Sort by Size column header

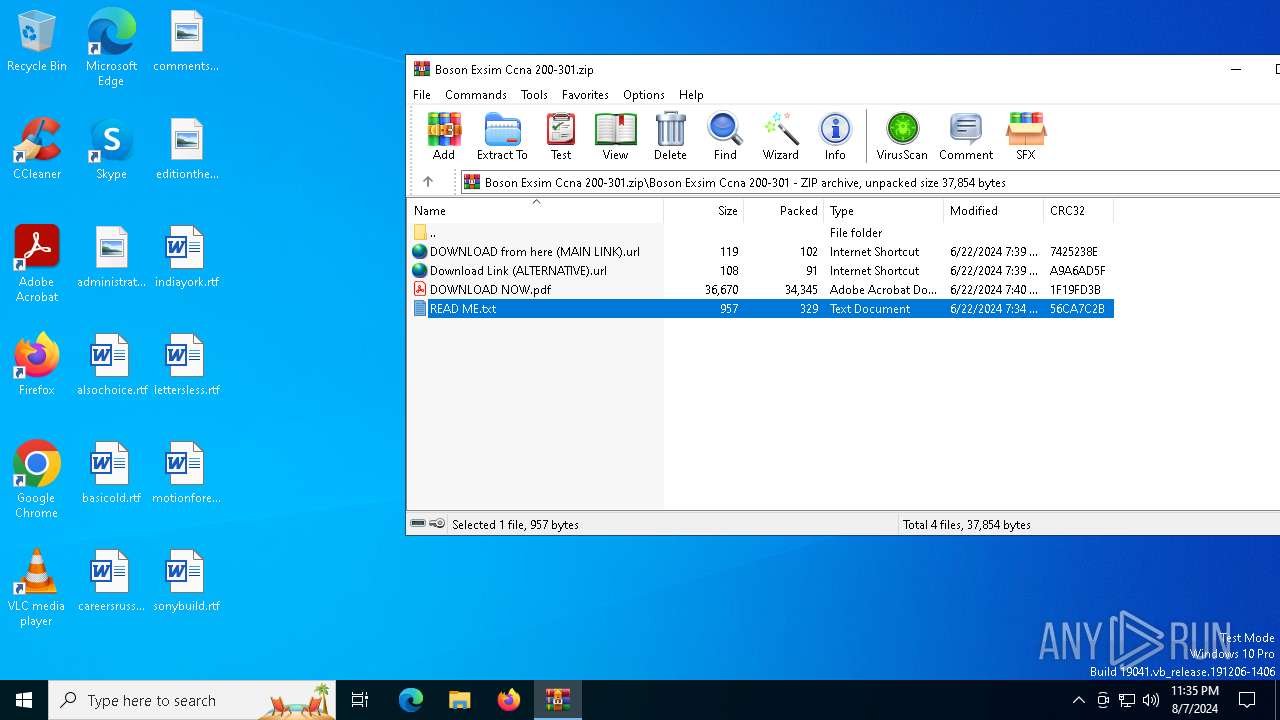(x=704, y=211)
